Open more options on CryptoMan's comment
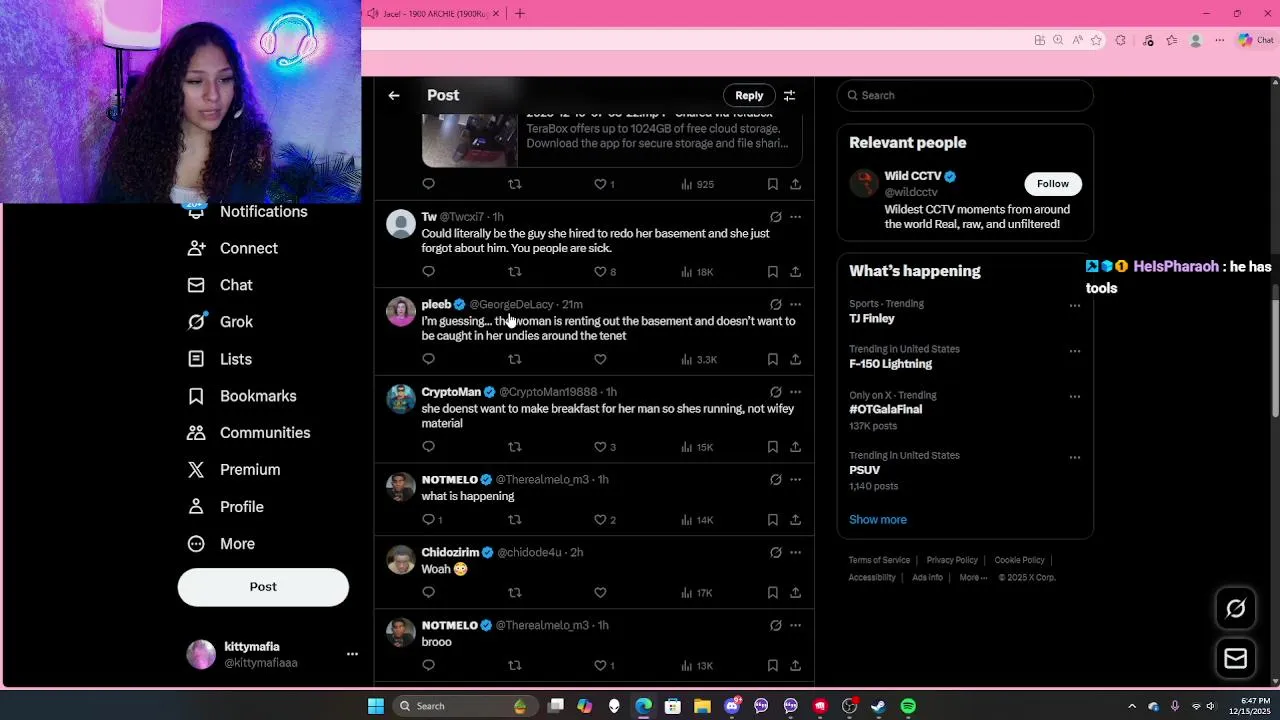Image resolution: width=1280 pixels, height=720 pixels. pyautogui.click(x=795, y=392)
